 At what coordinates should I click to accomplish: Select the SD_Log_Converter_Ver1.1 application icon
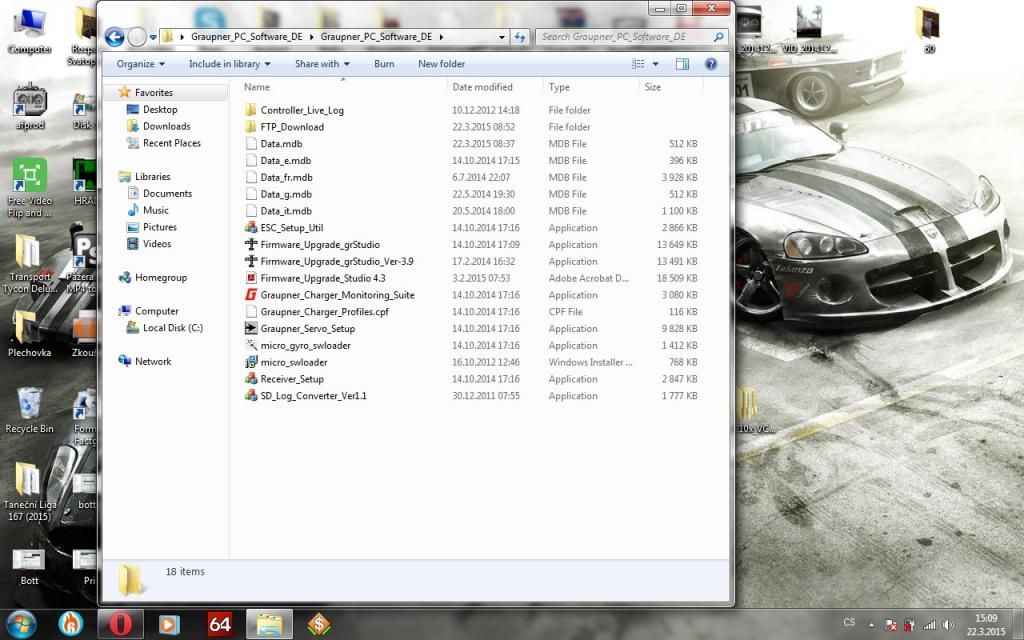(x=251, y=396)
